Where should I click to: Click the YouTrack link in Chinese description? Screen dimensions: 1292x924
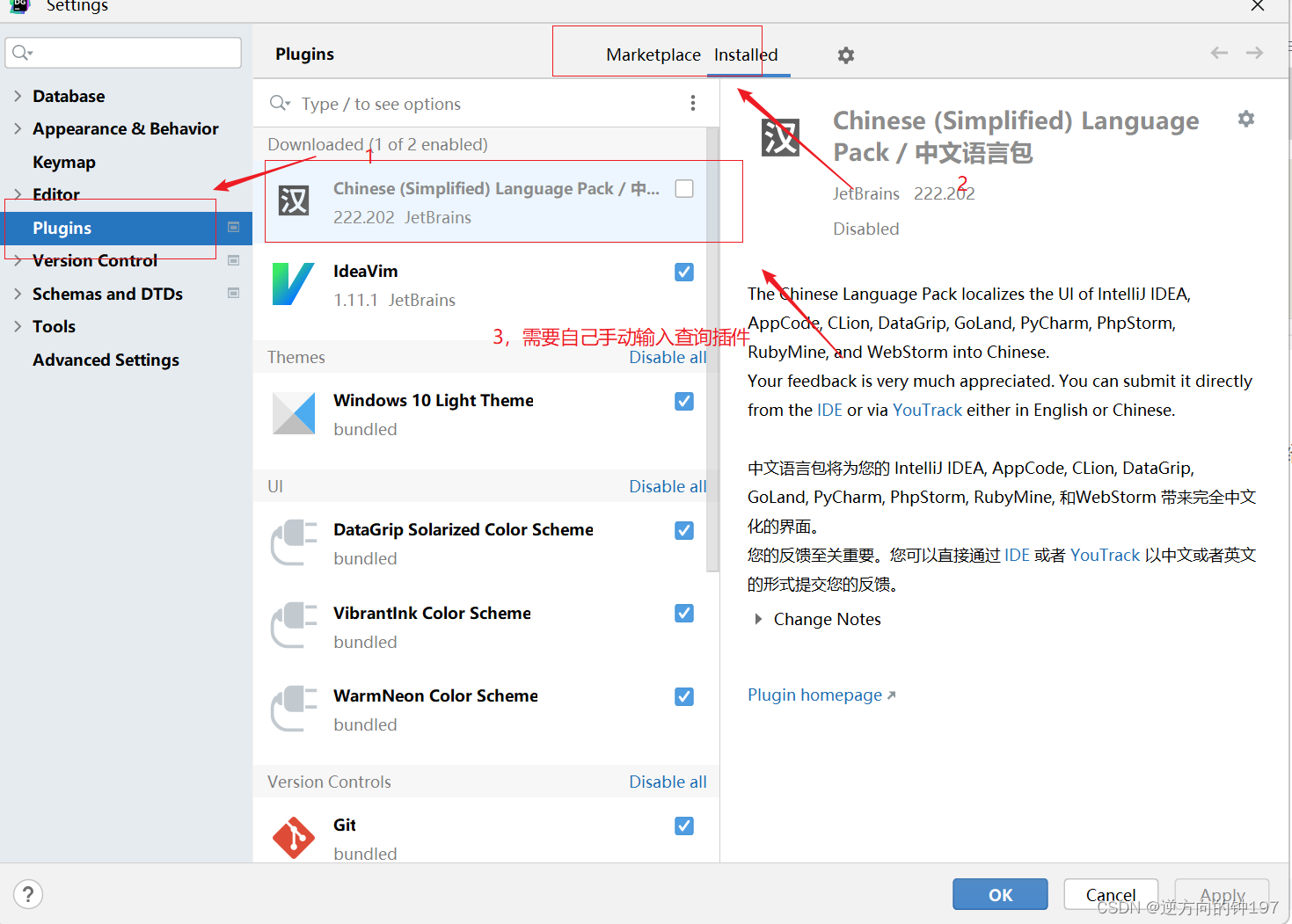(x=1105, y=555)
